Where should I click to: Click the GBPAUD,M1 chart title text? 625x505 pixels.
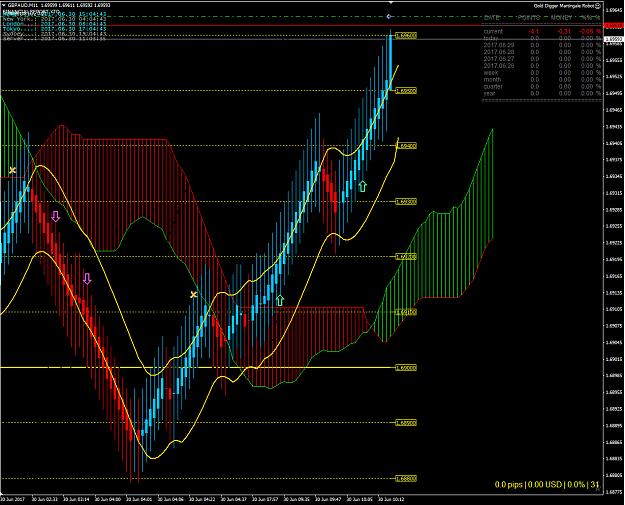(x=21, y=5)
